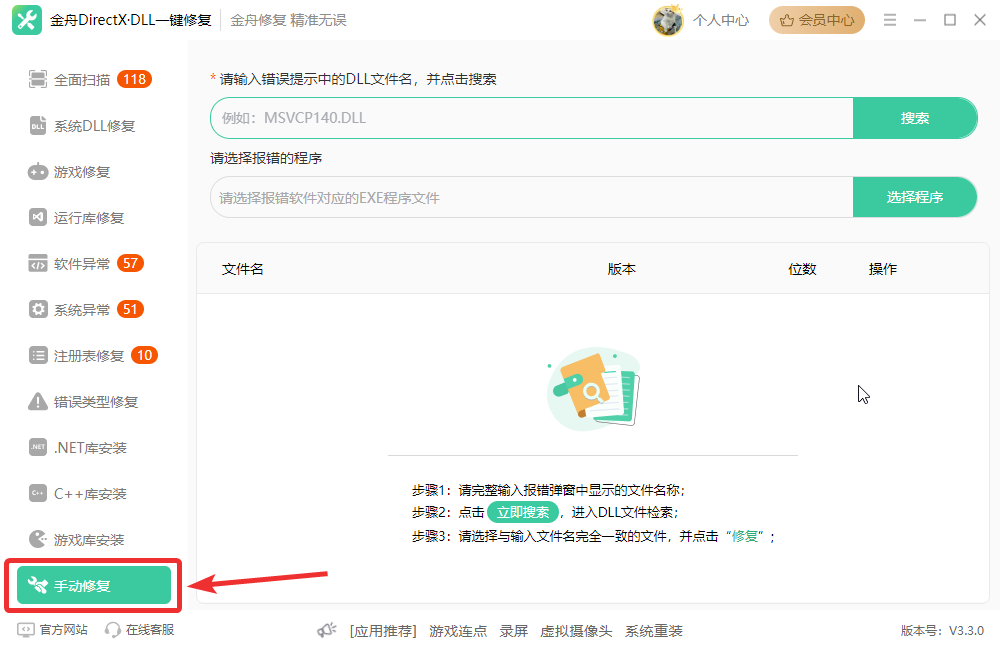Screen dimensions: 1000x650
Task: Click the gamepad icon for game repair
Action: click(38, 172)
